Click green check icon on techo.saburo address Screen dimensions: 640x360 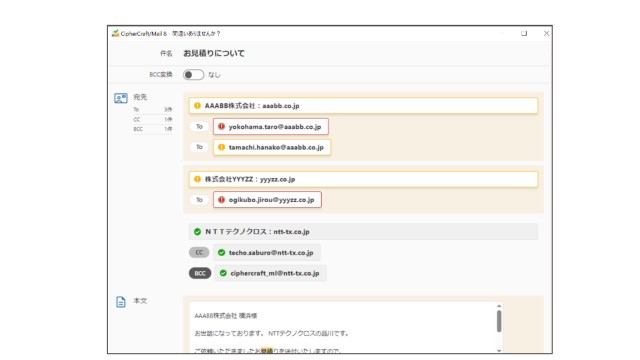point(221,253)
